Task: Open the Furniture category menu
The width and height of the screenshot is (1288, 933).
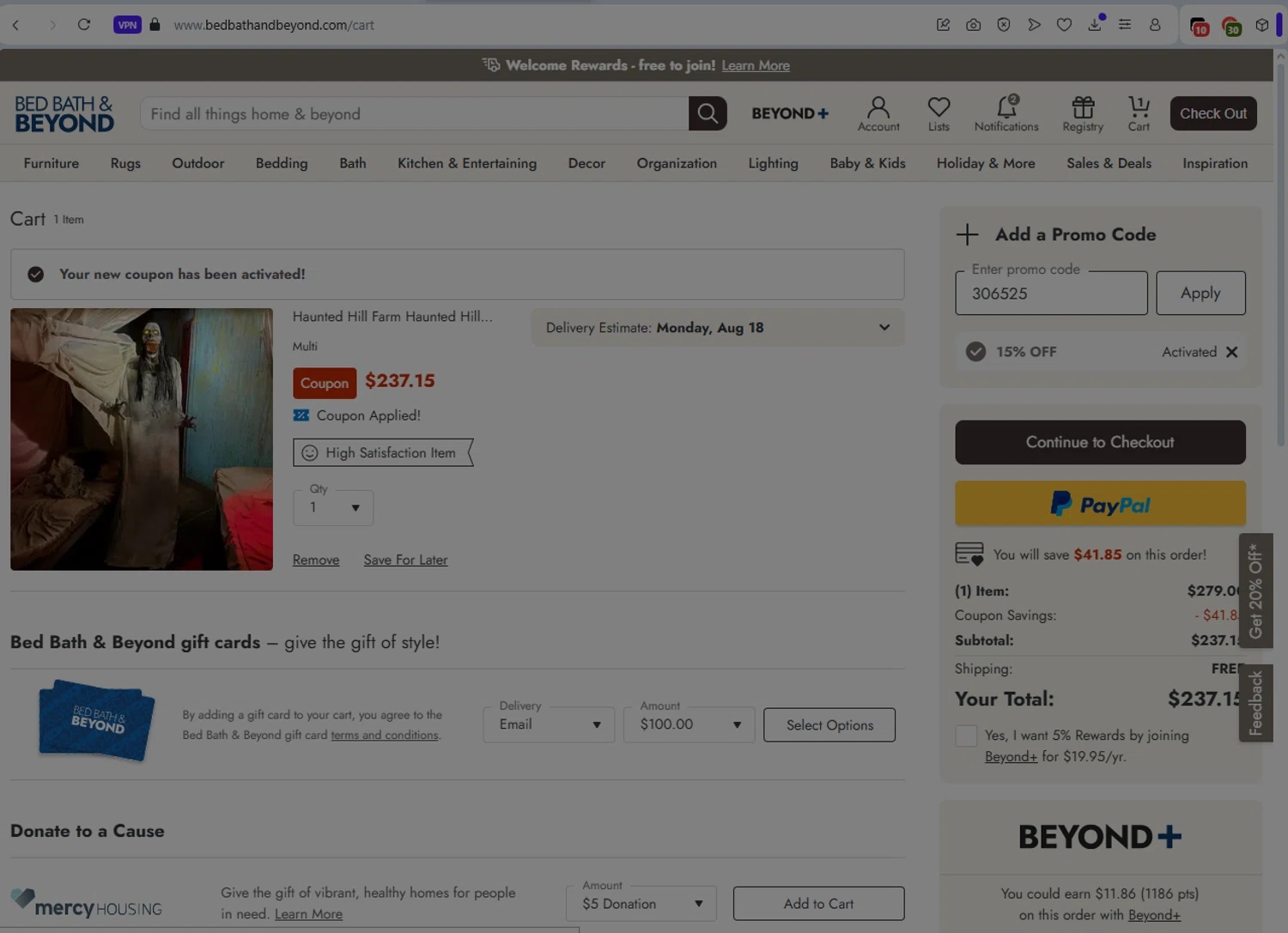Action: tap(52, 163)
